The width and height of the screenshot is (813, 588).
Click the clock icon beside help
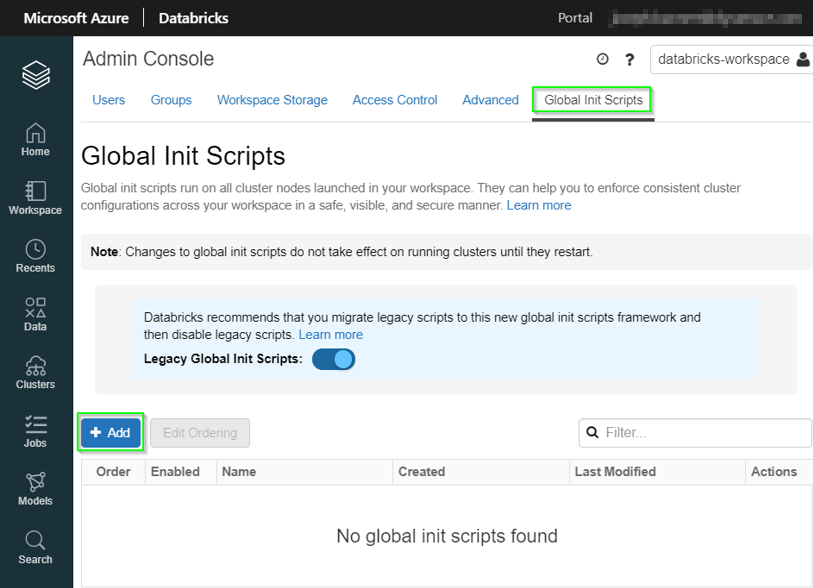(602, 60)
